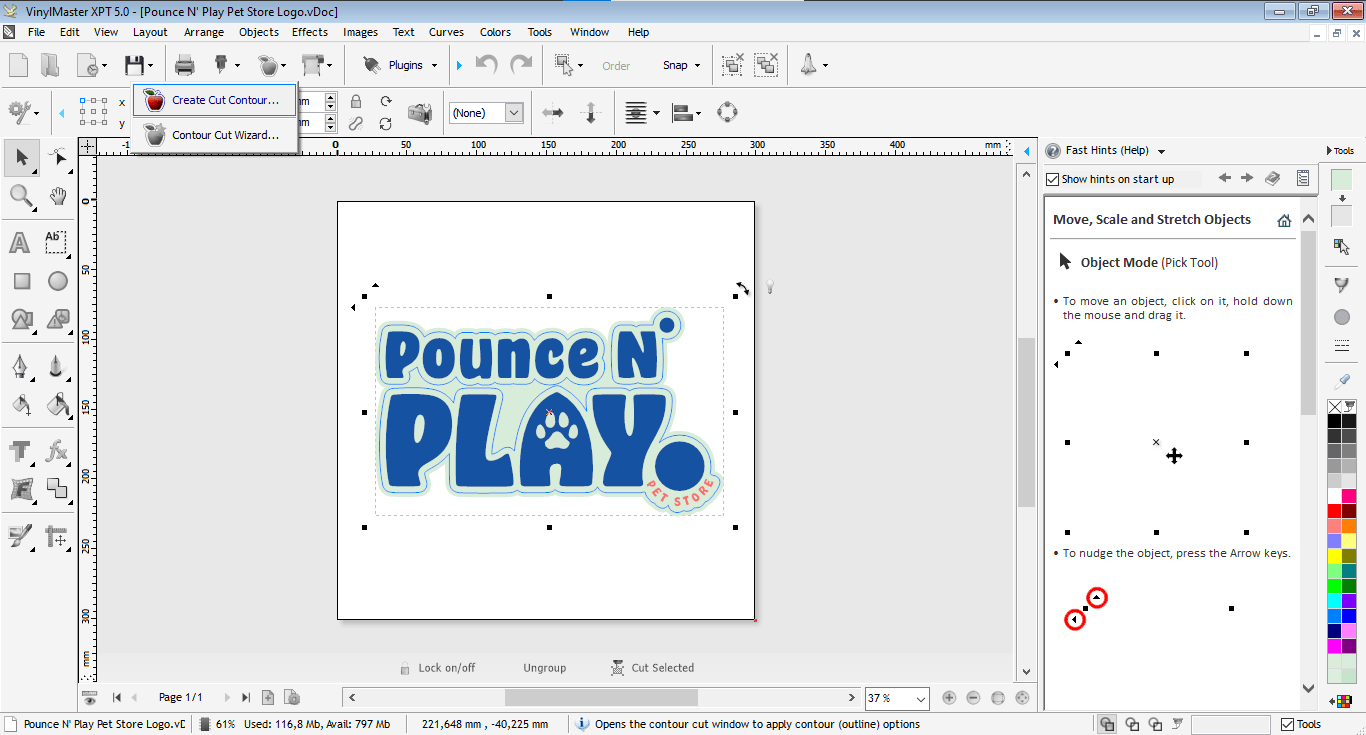The image size is (1366, 735).
Task: Click the New document icon
Action: (18, 65)
